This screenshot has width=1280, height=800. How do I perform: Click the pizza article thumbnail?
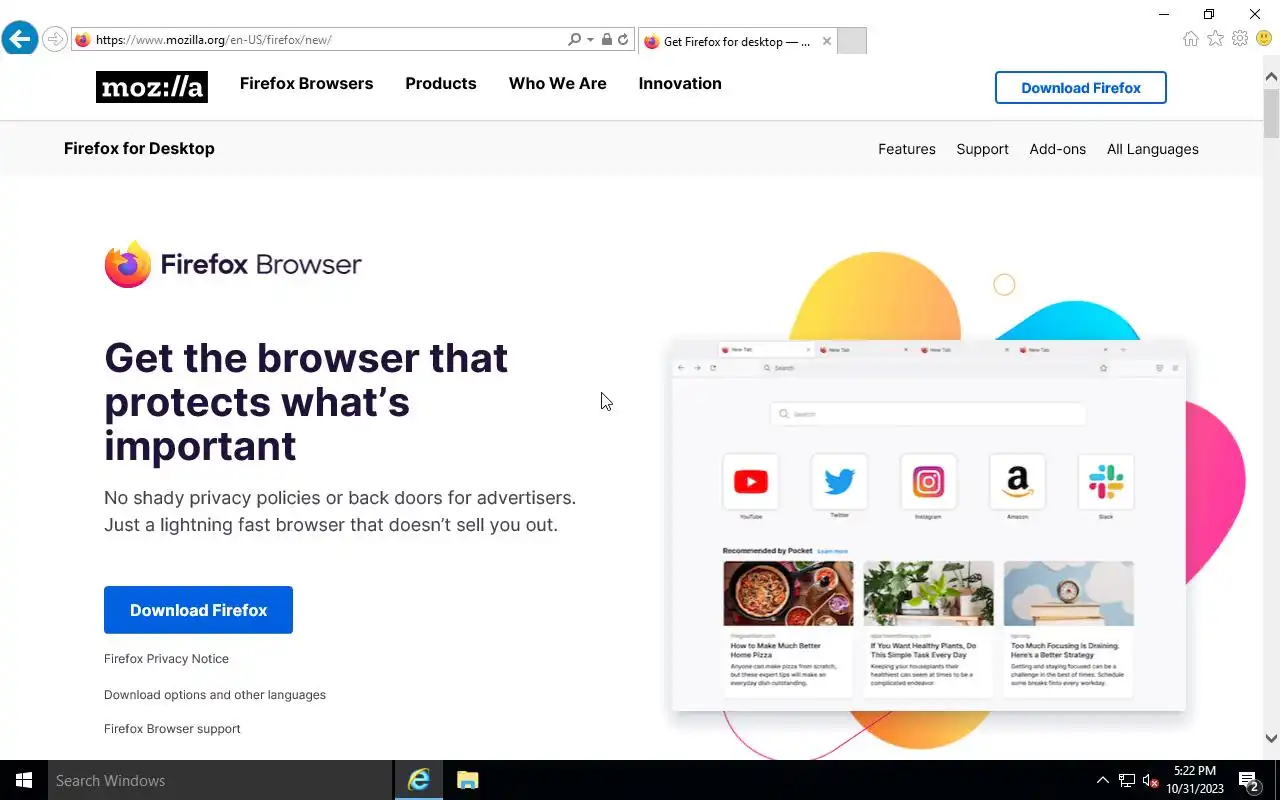788,593
